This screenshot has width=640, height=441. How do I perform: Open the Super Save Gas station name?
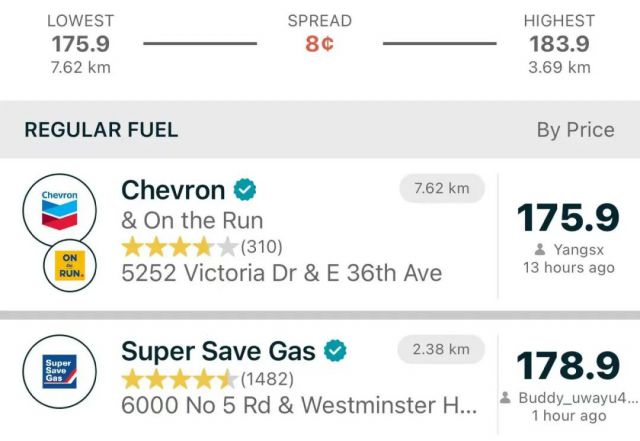click(218, 351)
